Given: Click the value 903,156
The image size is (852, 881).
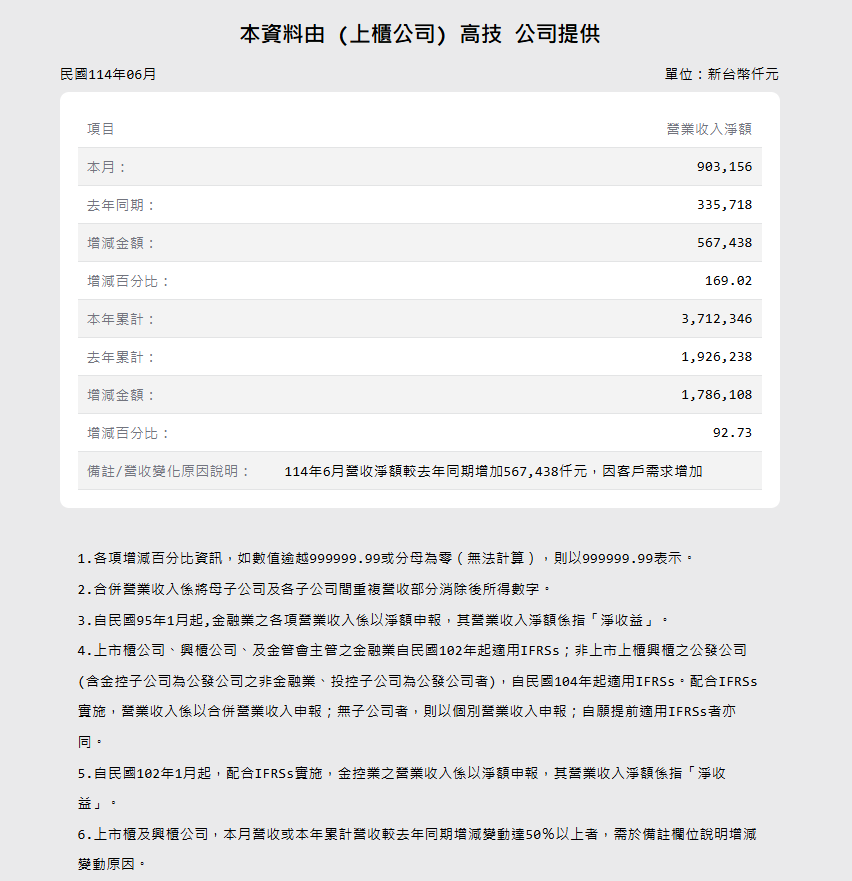Looking at the screenshot, I should click(724, 167).
